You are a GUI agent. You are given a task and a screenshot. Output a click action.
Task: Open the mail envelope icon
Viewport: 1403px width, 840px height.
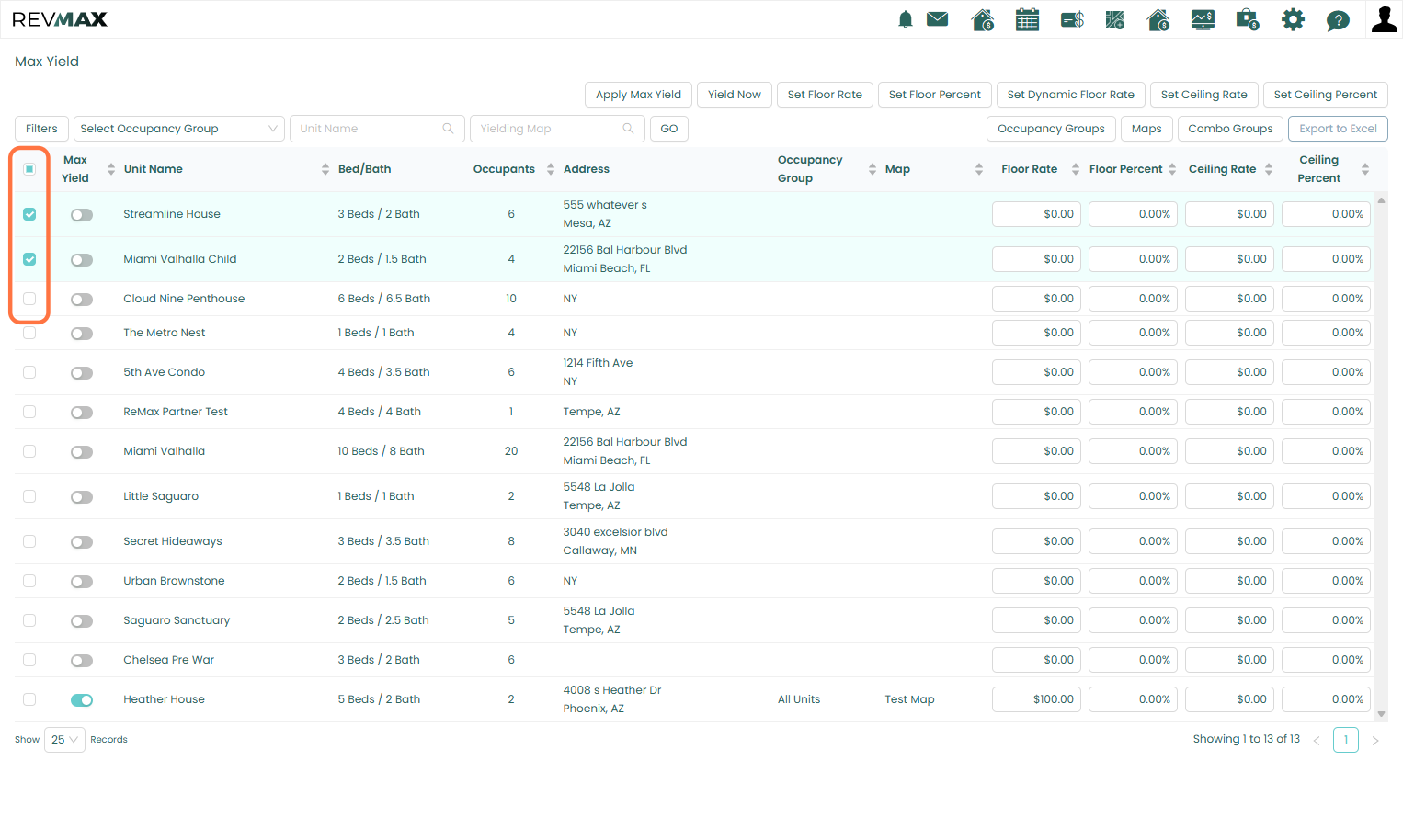(938, 19)
